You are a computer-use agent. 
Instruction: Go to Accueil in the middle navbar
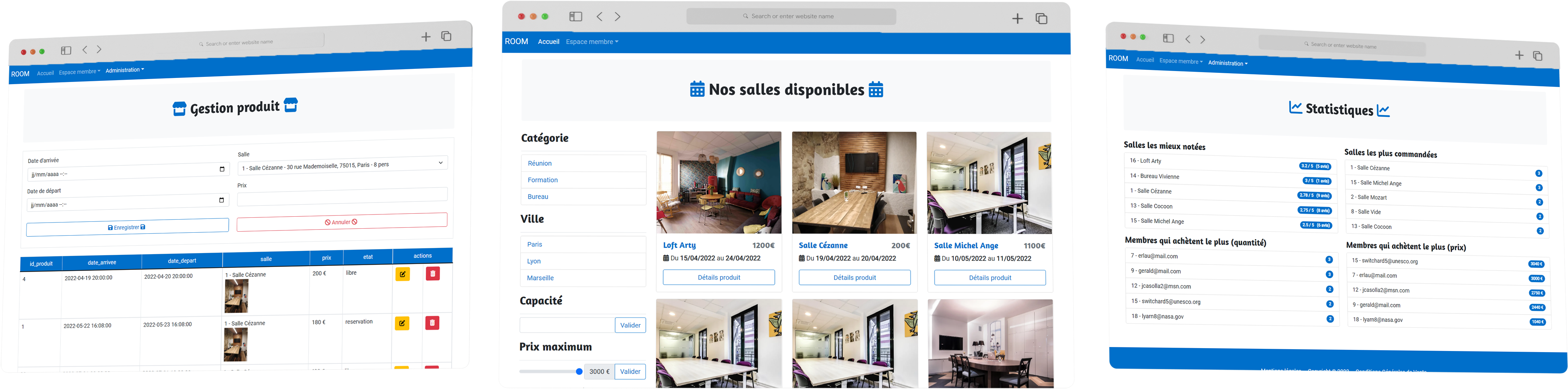tap(548, 42)
